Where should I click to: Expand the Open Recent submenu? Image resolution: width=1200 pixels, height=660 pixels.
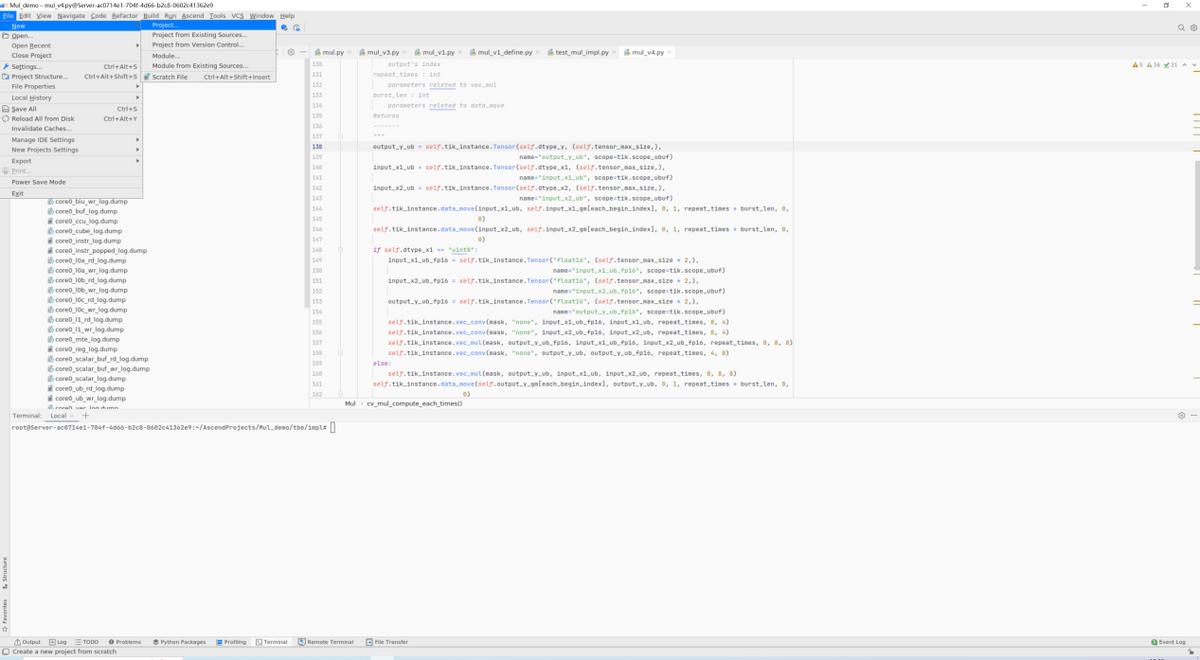pyautogui.click(x=31, y=45)
